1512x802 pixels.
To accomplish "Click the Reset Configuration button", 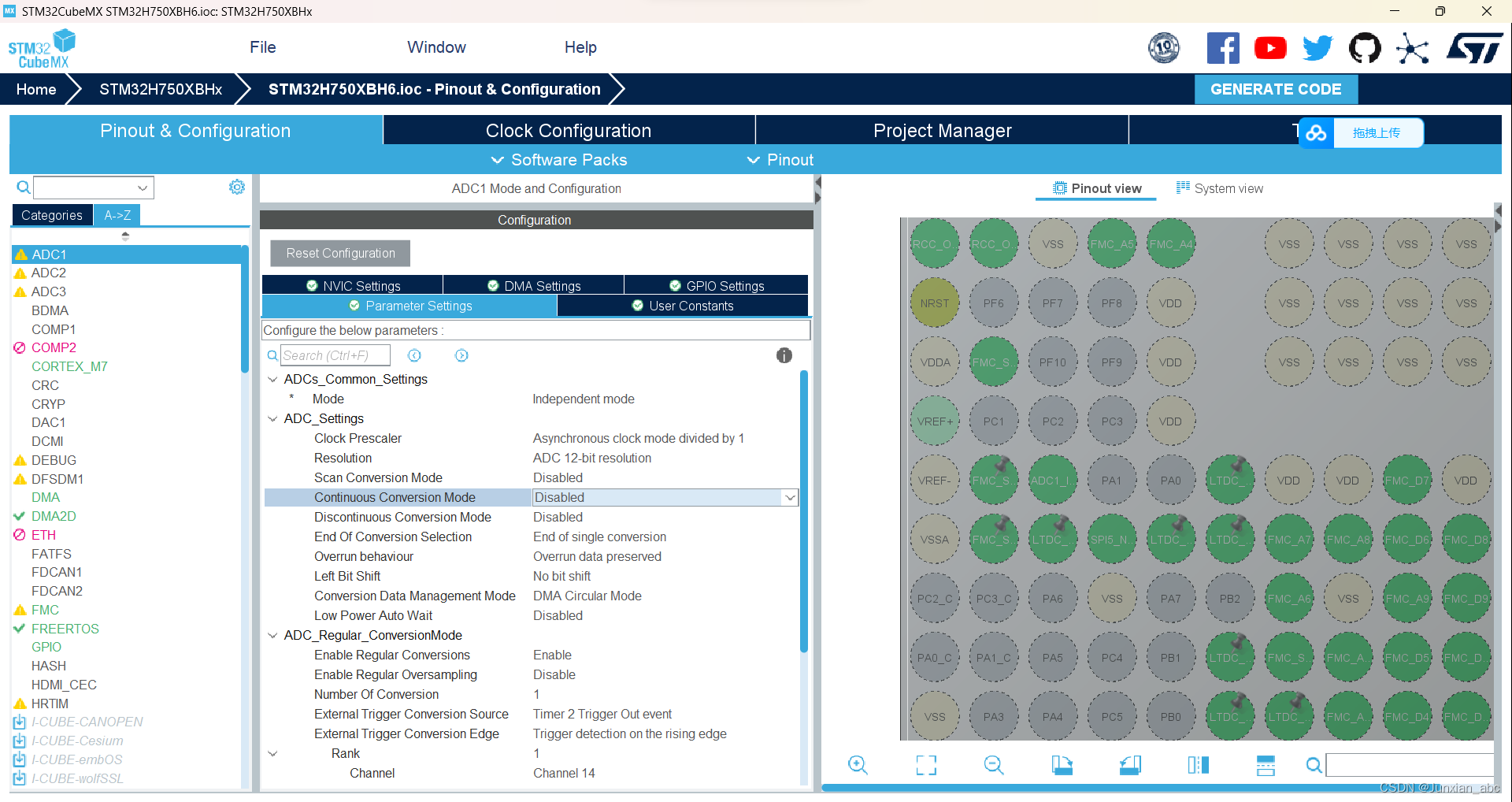I will (340, 253).
